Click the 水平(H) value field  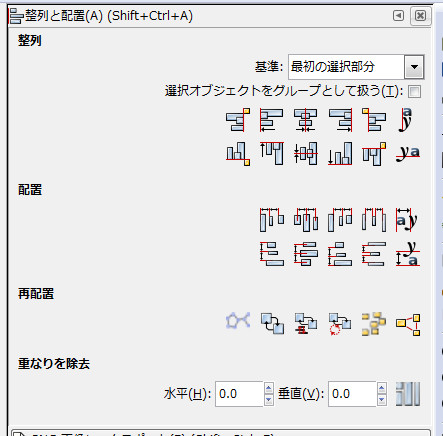point(239,394)
